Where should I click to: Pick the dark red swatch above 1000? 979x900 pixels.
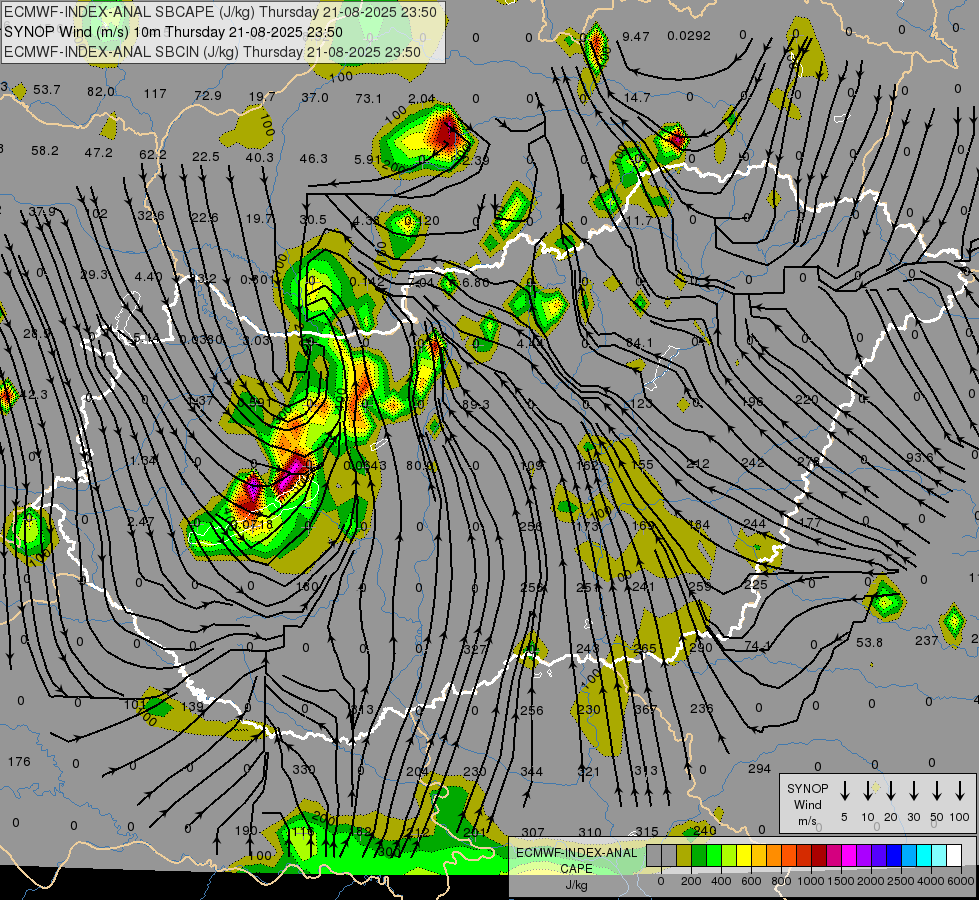coord(819,856)
